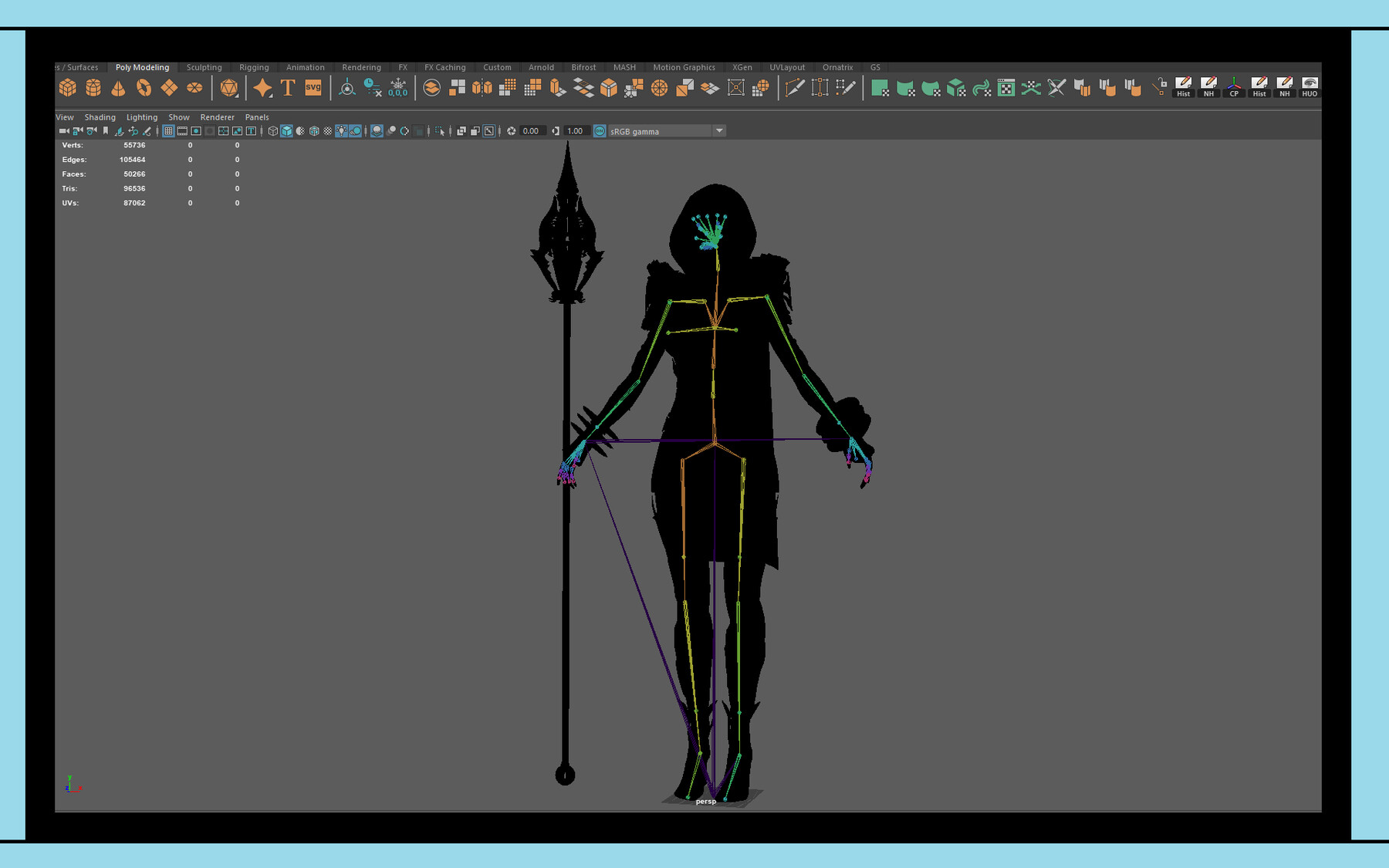Open the super shape tool options flyout
Image resolution: width=1389 pixels, height=868 pixels.
pos(270,96)
